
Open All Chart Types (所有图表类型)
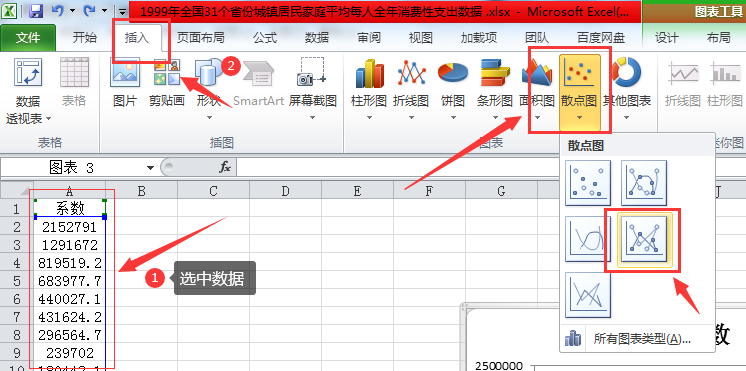[x=637, y=339]
